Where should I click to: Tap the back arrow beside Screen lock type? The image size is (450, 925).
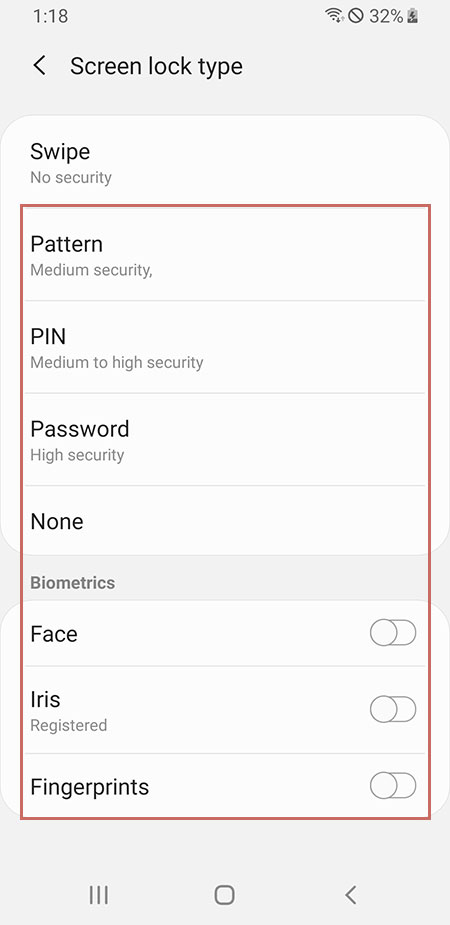[x=39, y=66]
